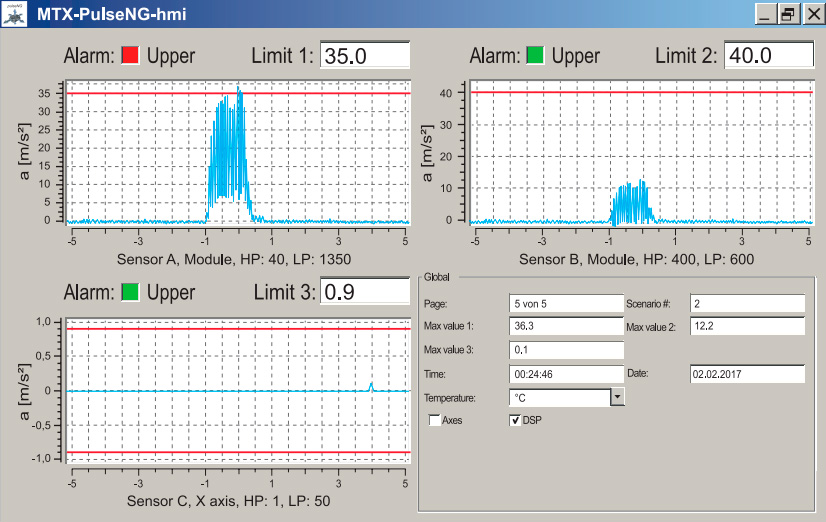Uncheck the DSP checkbox
The height and width of the screenshot is (522, 826).
pyautogui.click(x=516, y=421)
